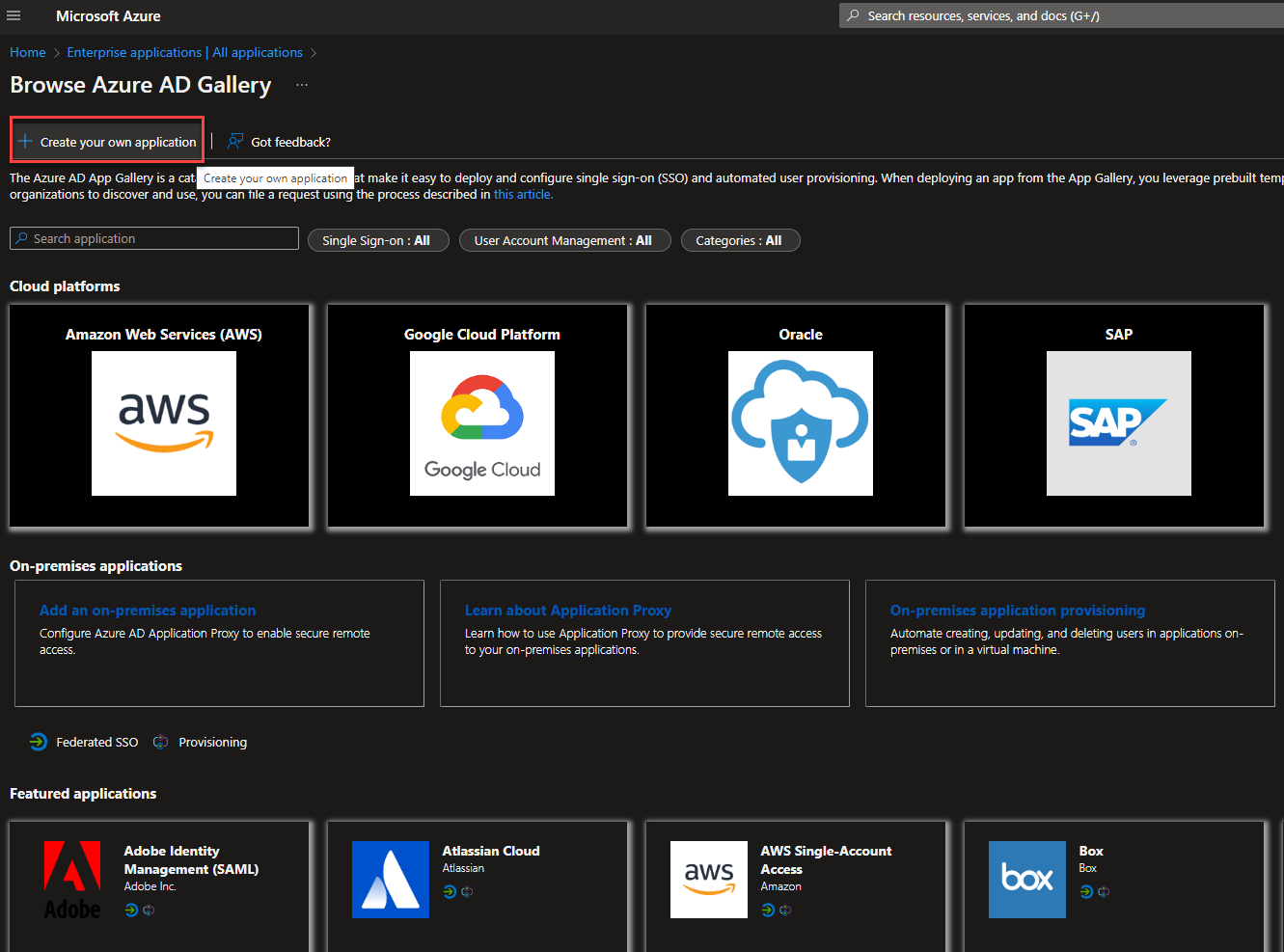Click the Got feedback? button
1284x952 pixels.
tap(279, 142)
